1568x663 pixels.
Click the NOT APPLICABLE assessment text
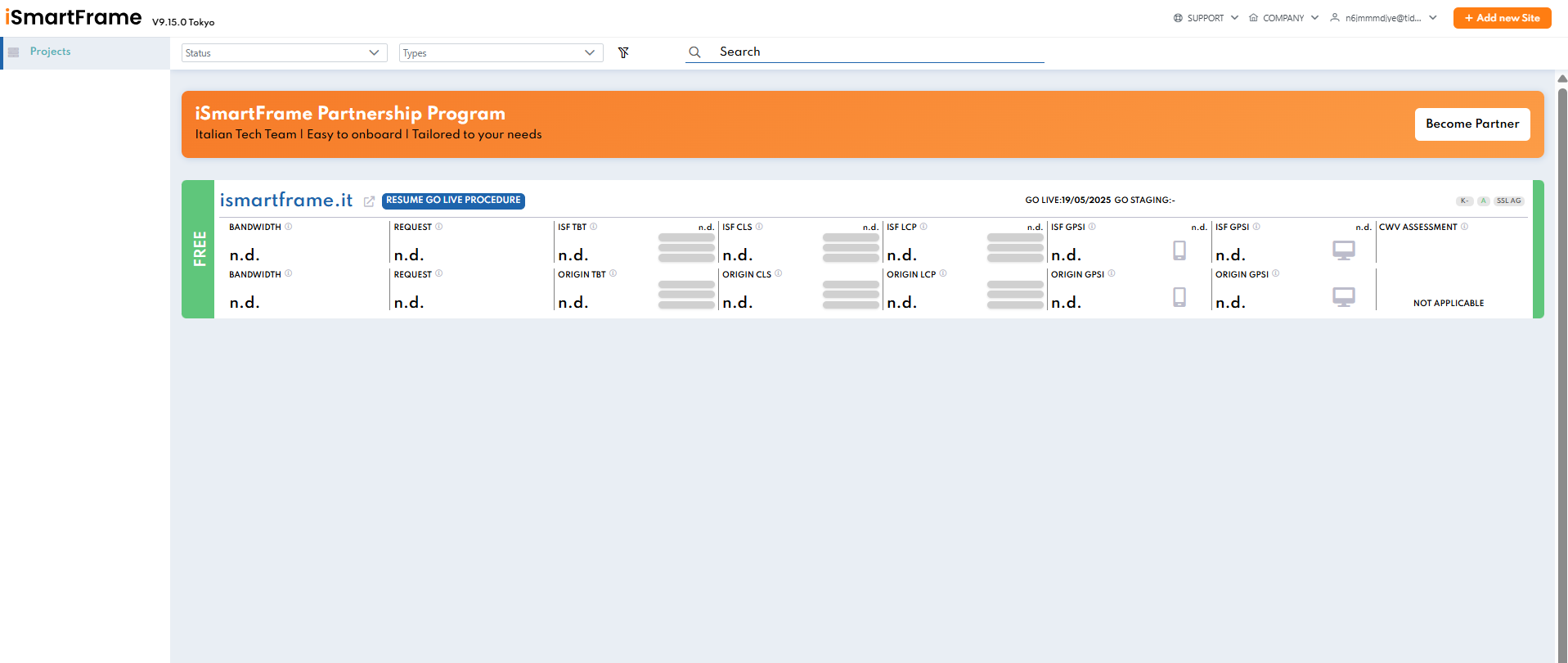click(x=1449, y=303)
